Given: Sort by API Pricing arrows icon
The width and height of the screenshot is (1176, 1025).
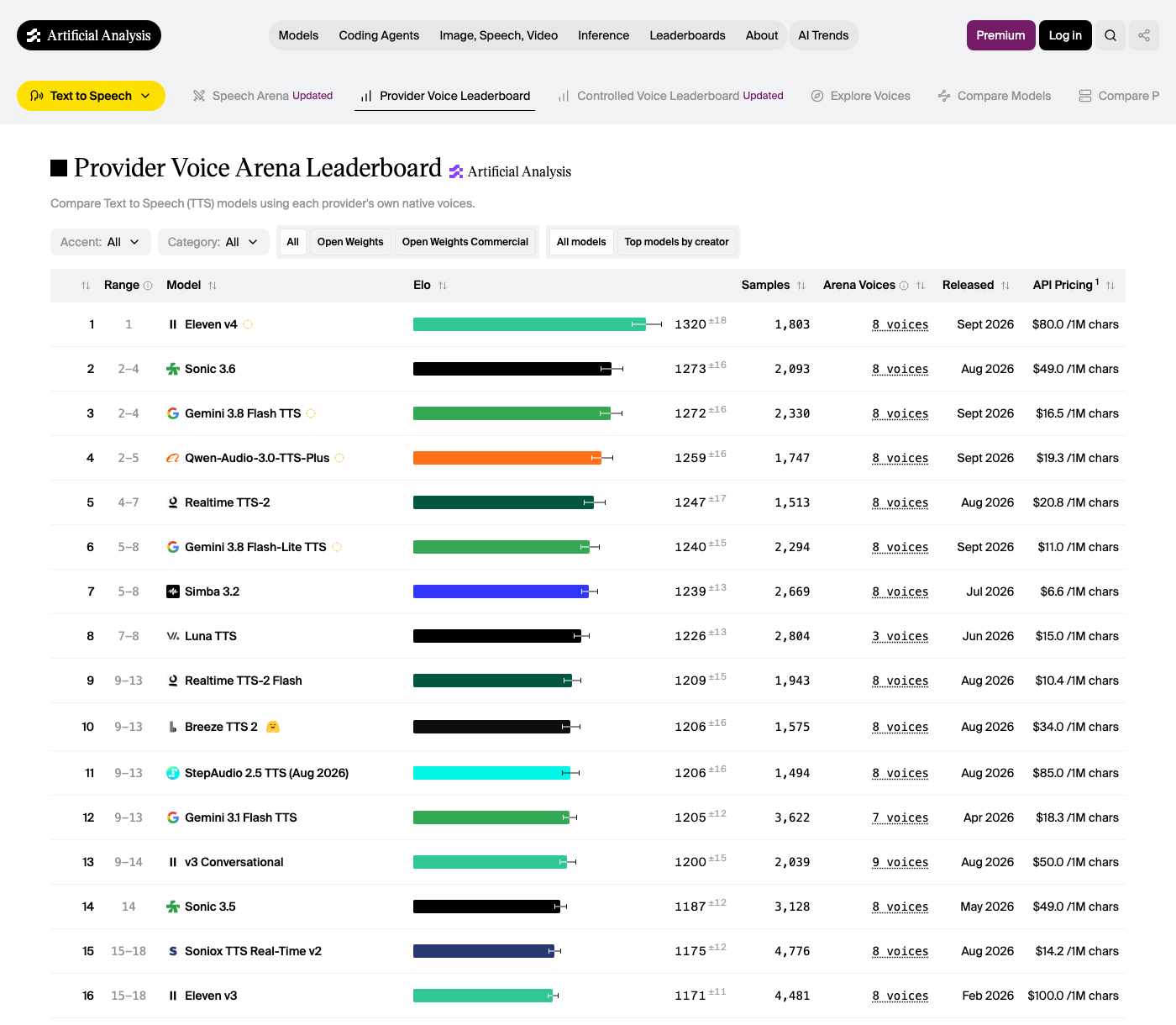Looking at the screenshot, I should [x=1110, y=286].
